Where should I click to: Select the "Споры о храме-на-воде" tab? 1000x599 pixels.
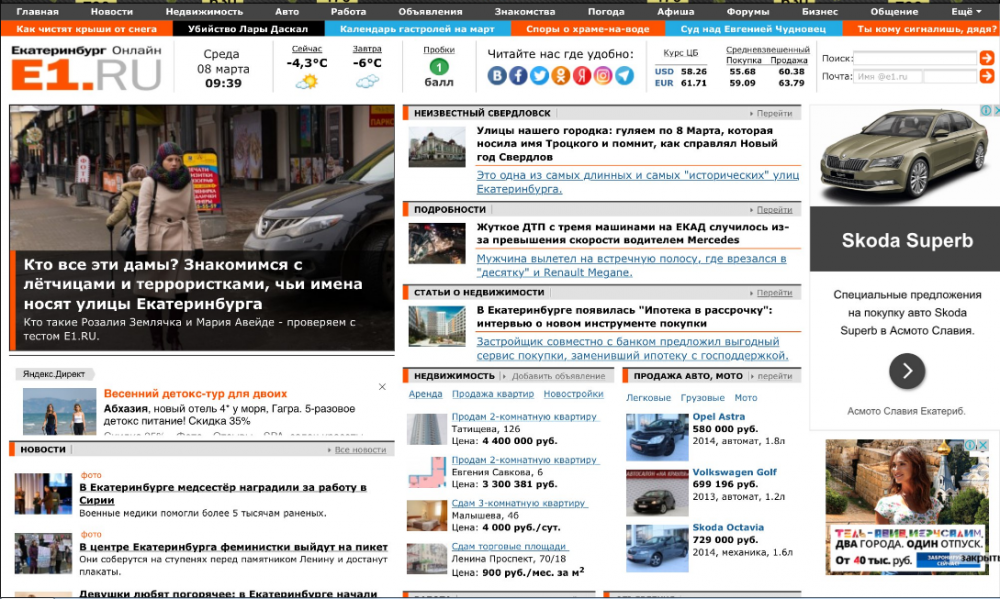[x=587, y=29]
